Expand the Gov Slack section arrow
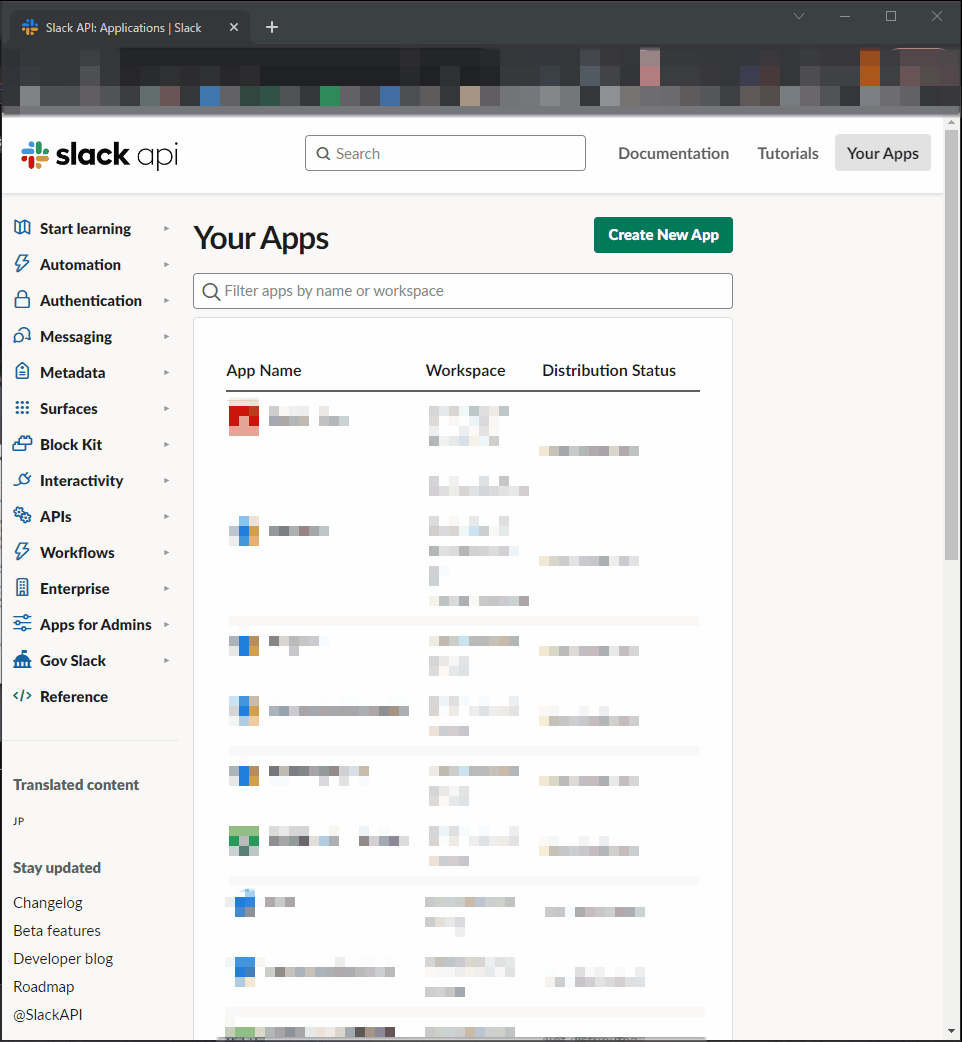Screen dimensions: 962x1042 click(166, 660)
